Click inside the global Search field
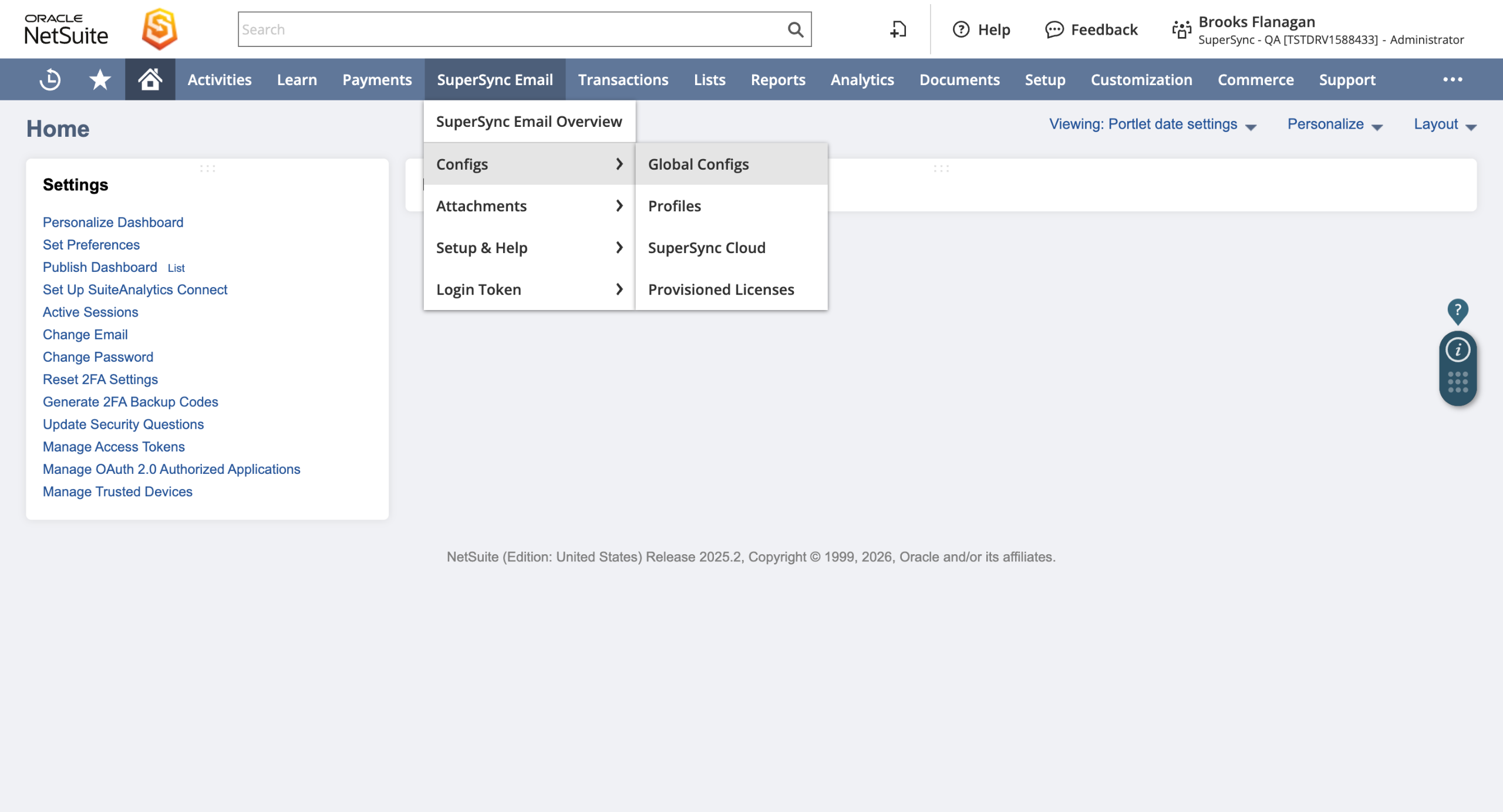The image size is (1503, 812). pos(511,29)
